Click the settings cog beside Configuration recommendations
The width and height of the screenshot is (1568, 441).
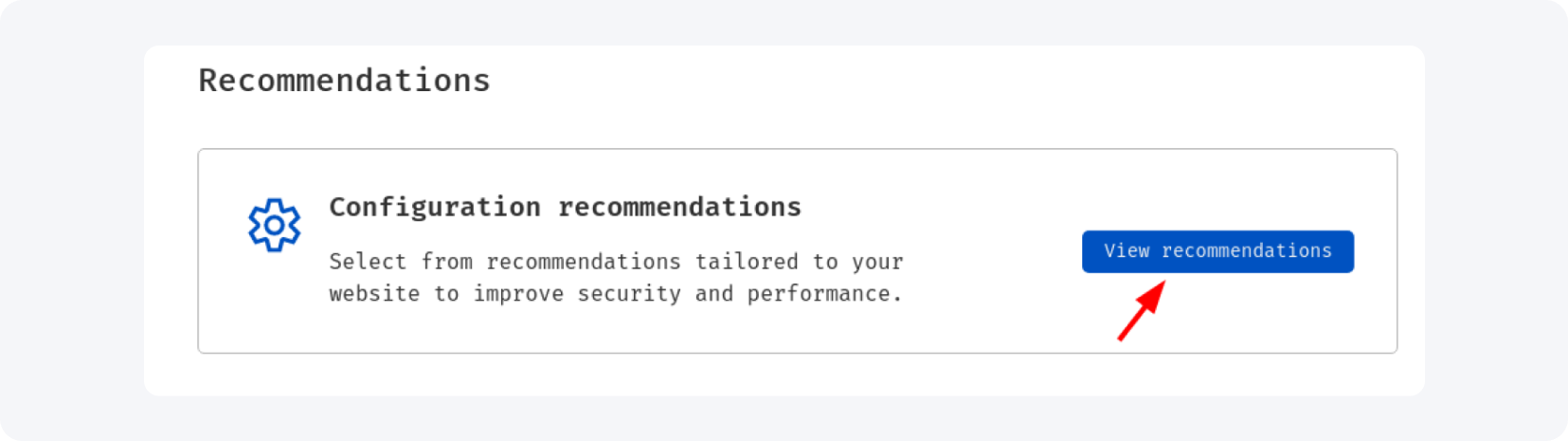[274, 225]
